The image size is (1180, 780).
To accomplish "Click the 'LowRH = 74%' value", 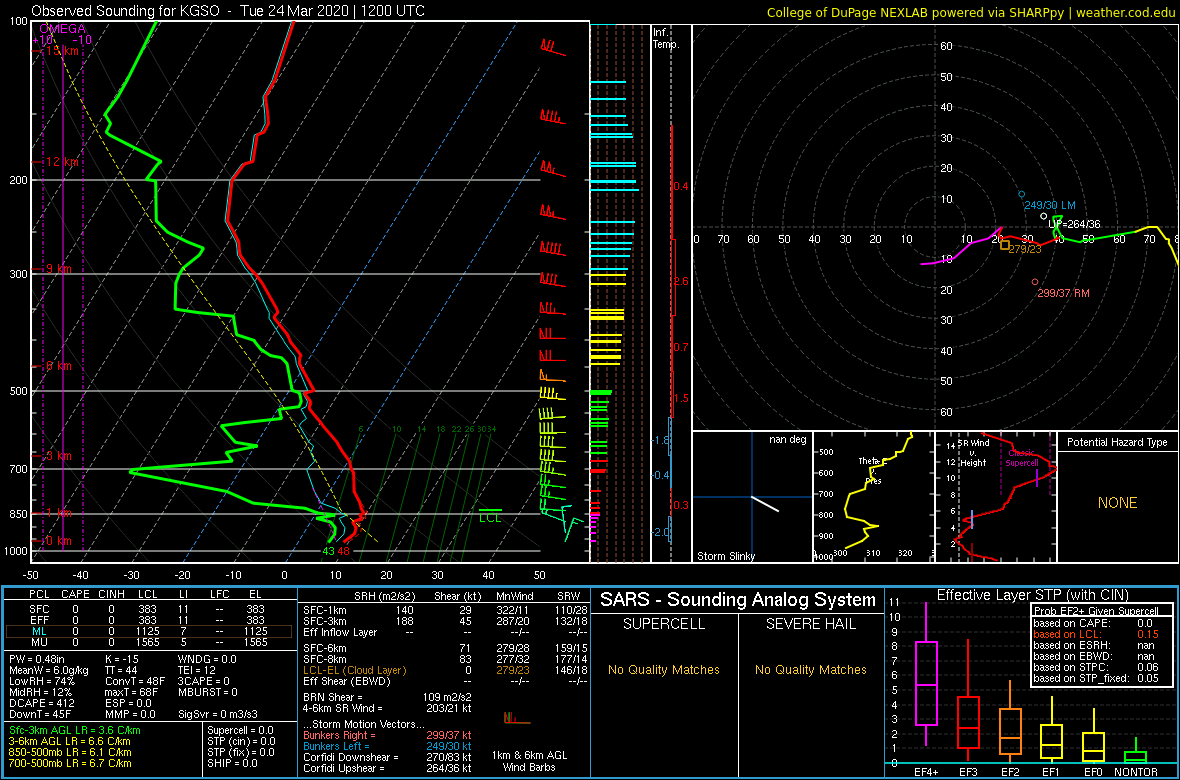I will [40, 681].
